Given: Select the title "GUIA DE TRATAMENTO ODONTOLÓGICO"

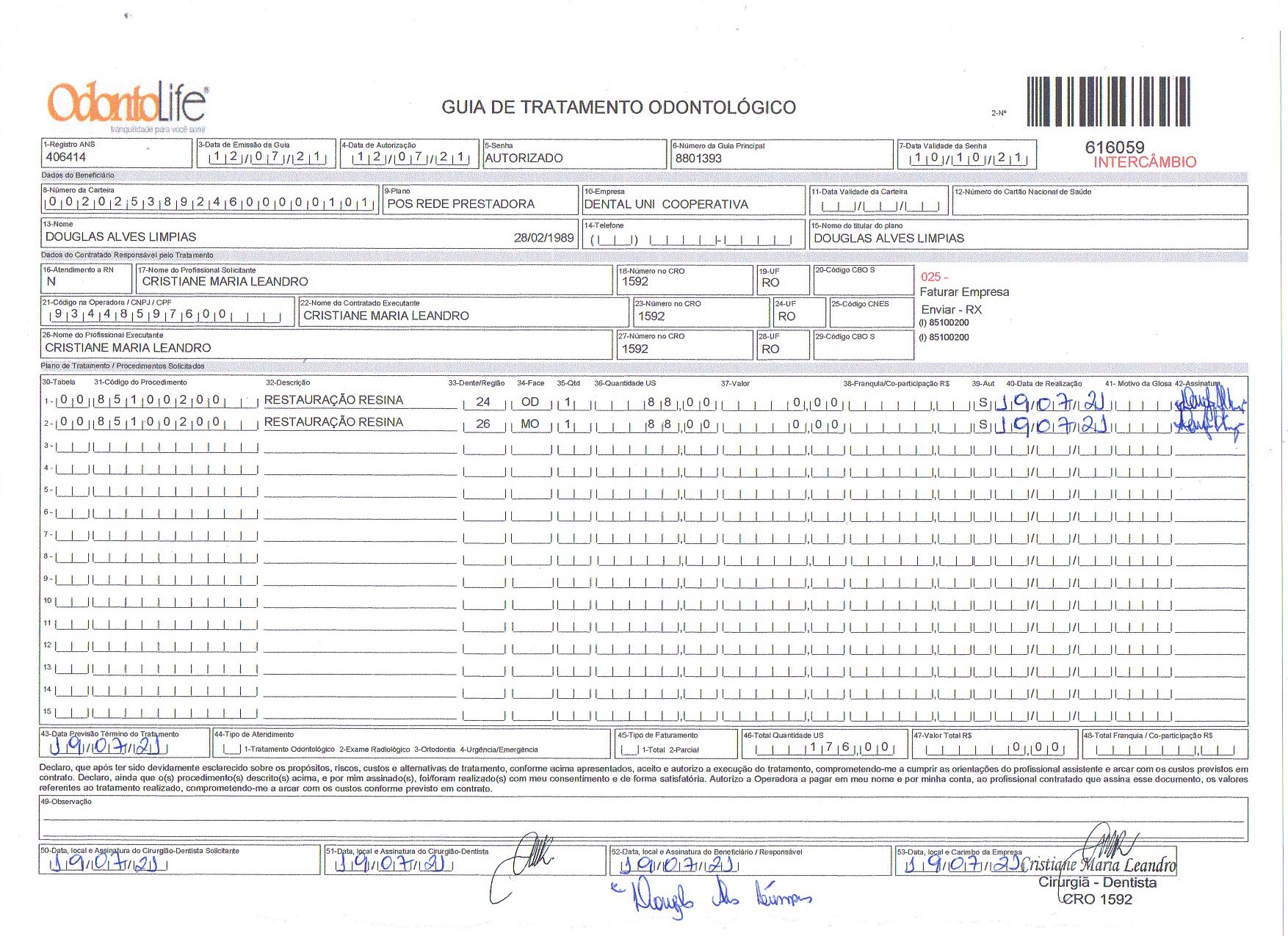Looking at the screenshot, I should (618, 107).
